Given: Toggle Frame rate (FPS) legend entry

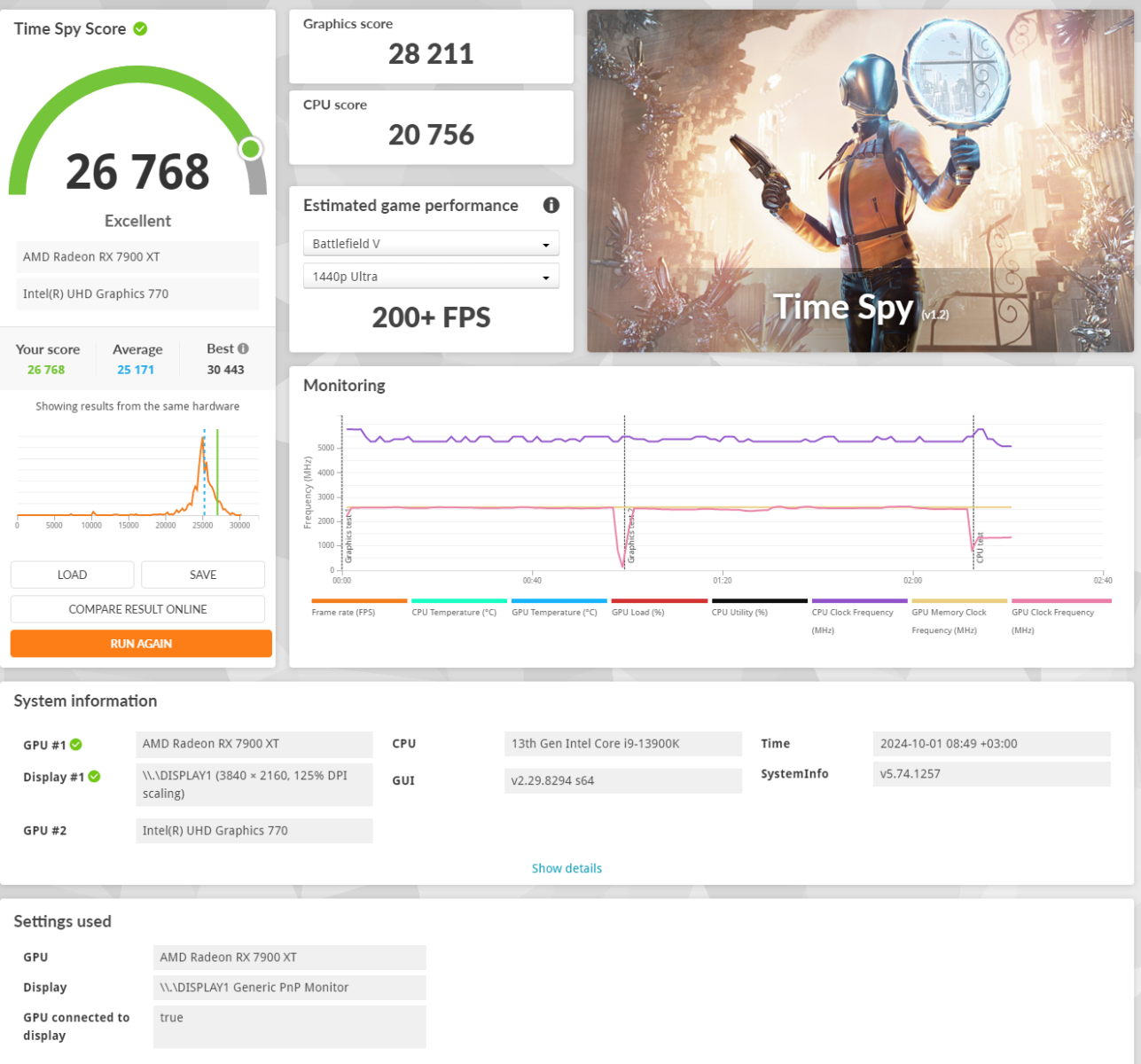Looking at the screenshot, I should [359, 608].
